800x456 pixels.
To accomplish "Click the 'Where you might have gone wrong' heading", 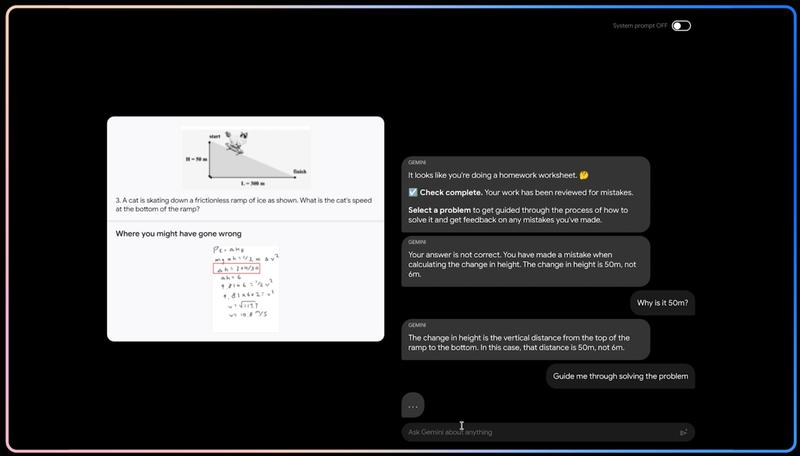I will (179, 234).
